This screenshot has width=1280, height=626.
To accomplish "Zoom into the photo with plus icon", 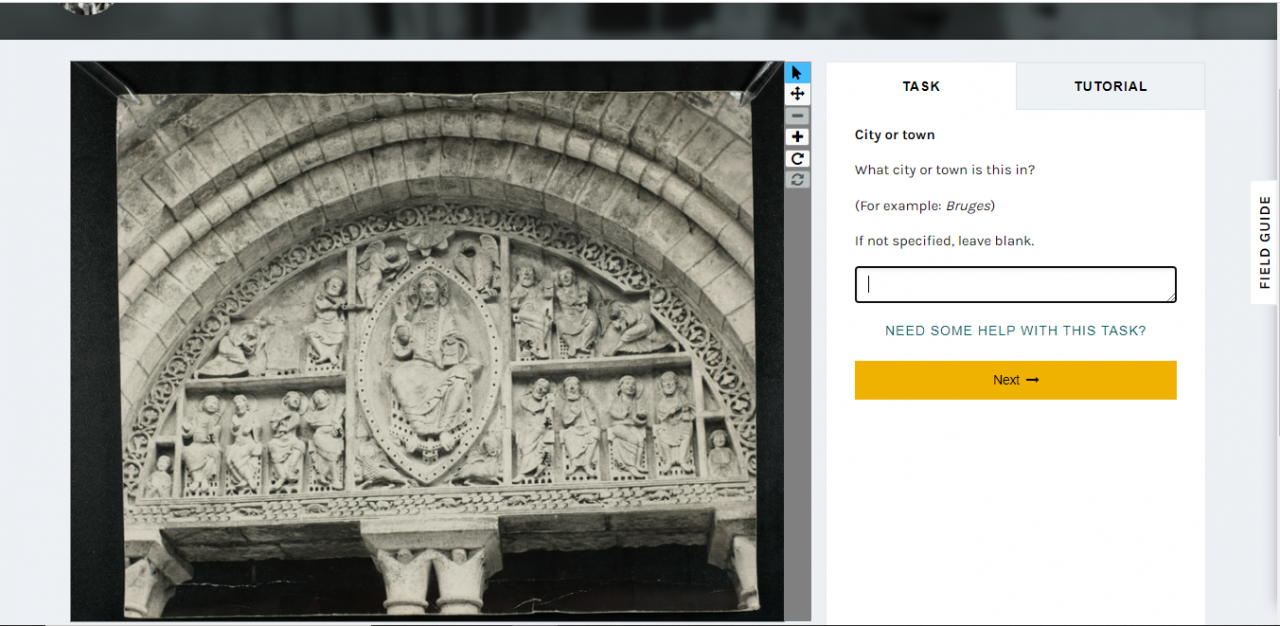I will point(797,137).
